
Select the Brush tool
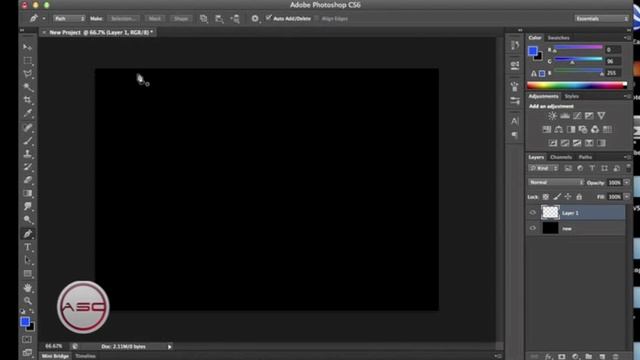pos(27,141)
